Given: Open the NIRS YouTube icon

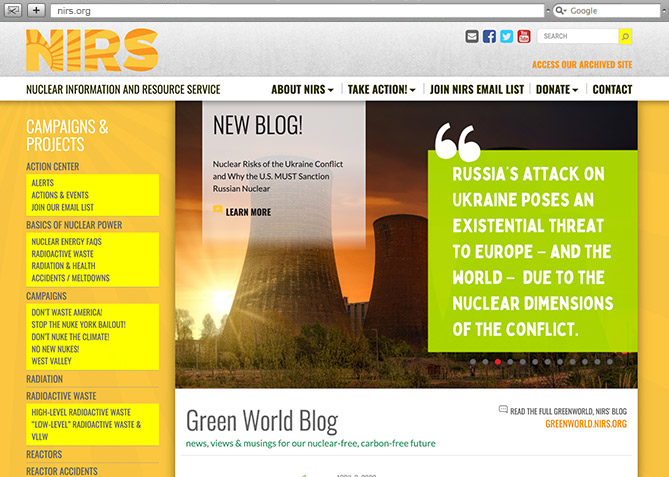Looking at the screenshot, I should click(x=524, y=36).
